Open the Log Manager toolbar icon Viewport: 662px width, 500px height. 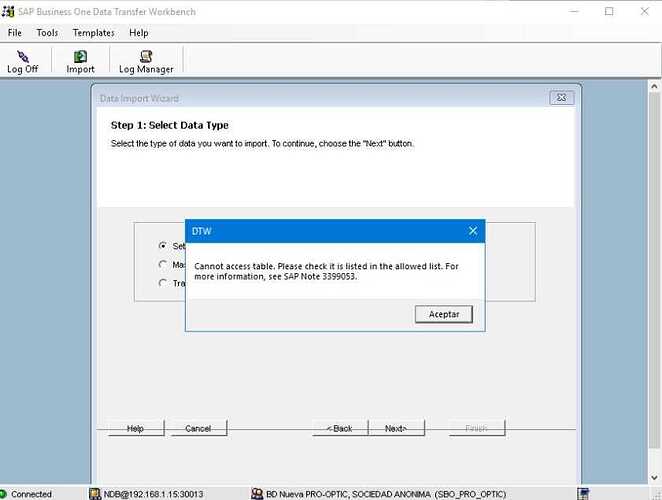click(x=146, y=57)
